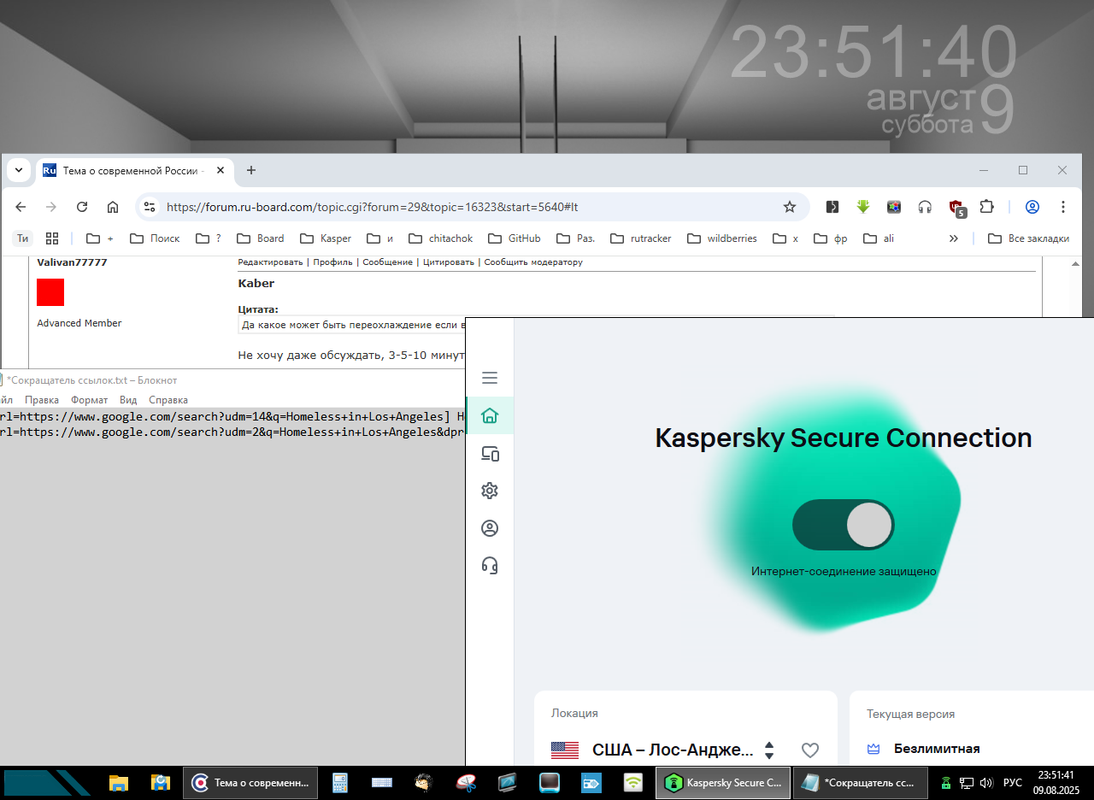
Task: Open the devices section in Kaspersky sidebar
Action: [490, 454]
